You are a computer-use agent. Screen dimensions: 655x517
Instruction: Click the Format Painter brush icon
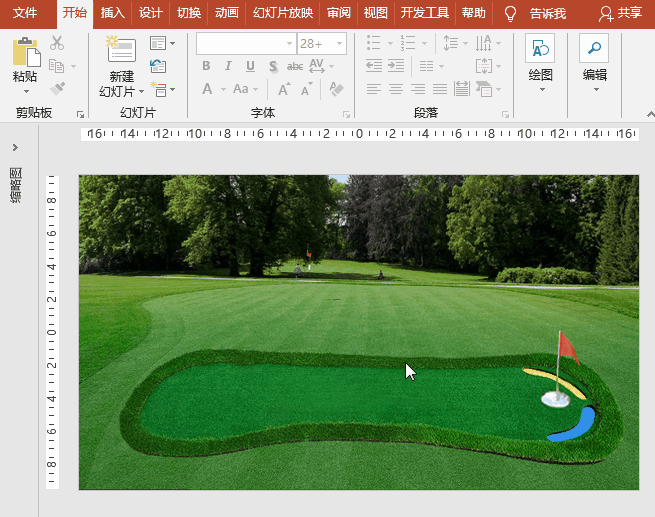click(57, 89)
